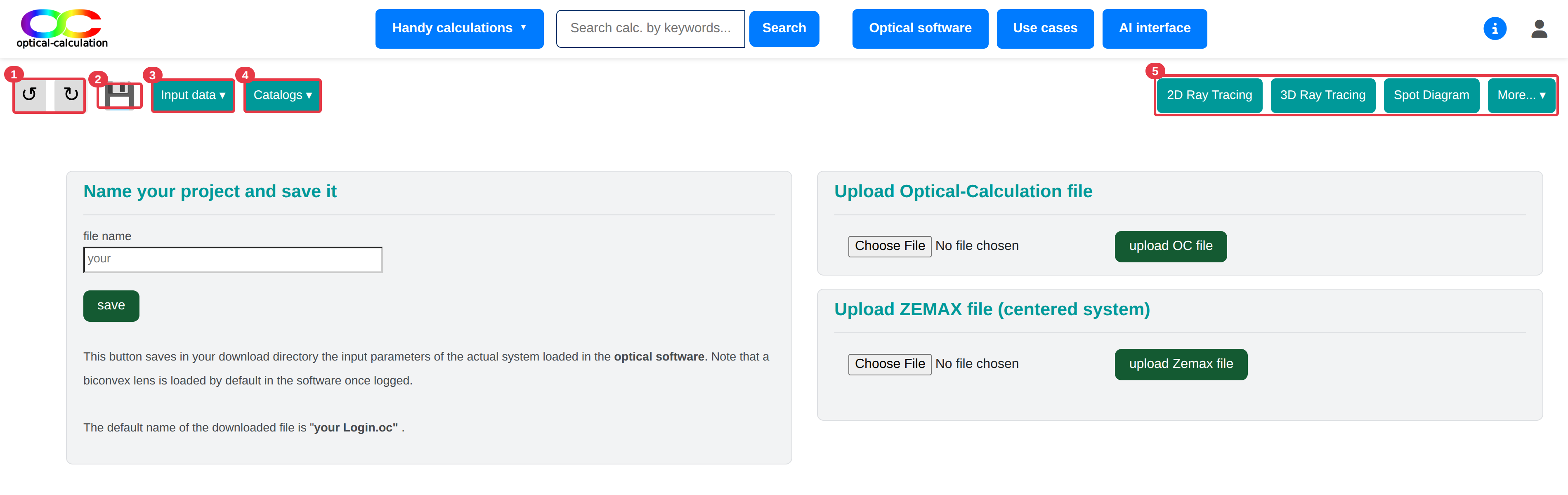This screenshot has height=495, width=1568.
Task: Choose File for ZEMAX upload
Action: (889, 364)
